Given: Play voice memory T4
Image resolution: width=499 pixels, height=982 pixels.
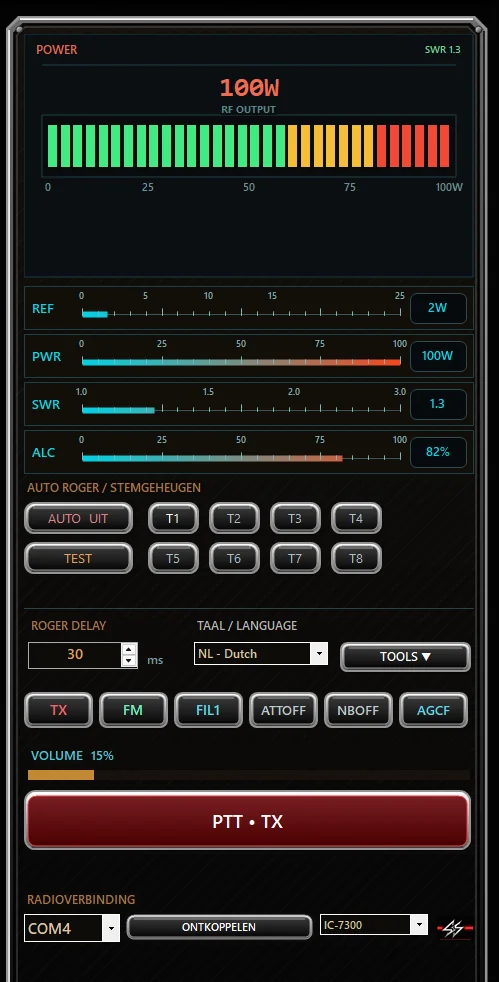Looking at the screenshot, I should point(356,518).
